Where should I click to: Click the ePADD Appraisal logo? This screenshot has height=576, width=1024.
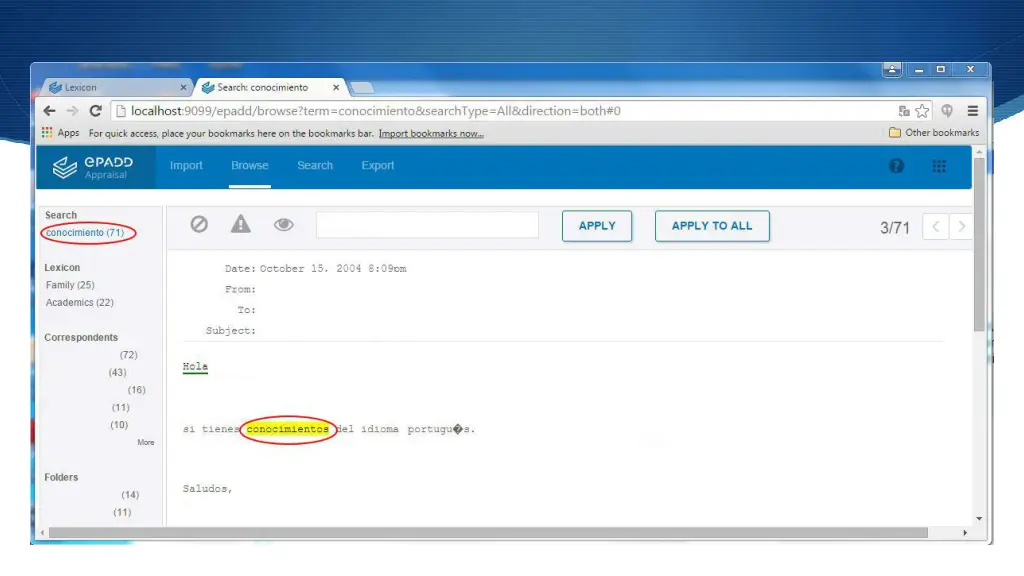(x=94, y=167)
